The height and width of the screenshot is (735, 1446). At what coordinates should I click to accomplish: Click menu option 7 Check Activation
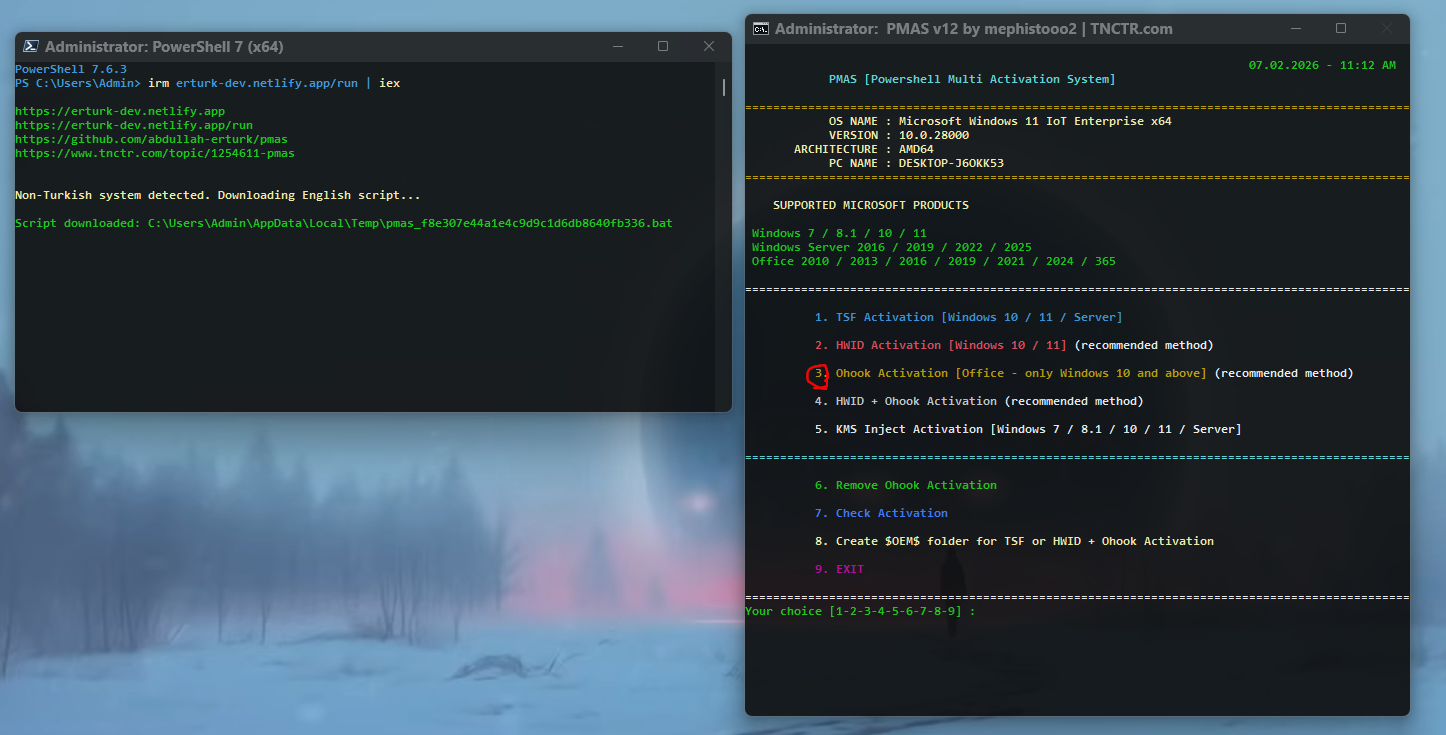pyautogui.click(x=881, y=513)
